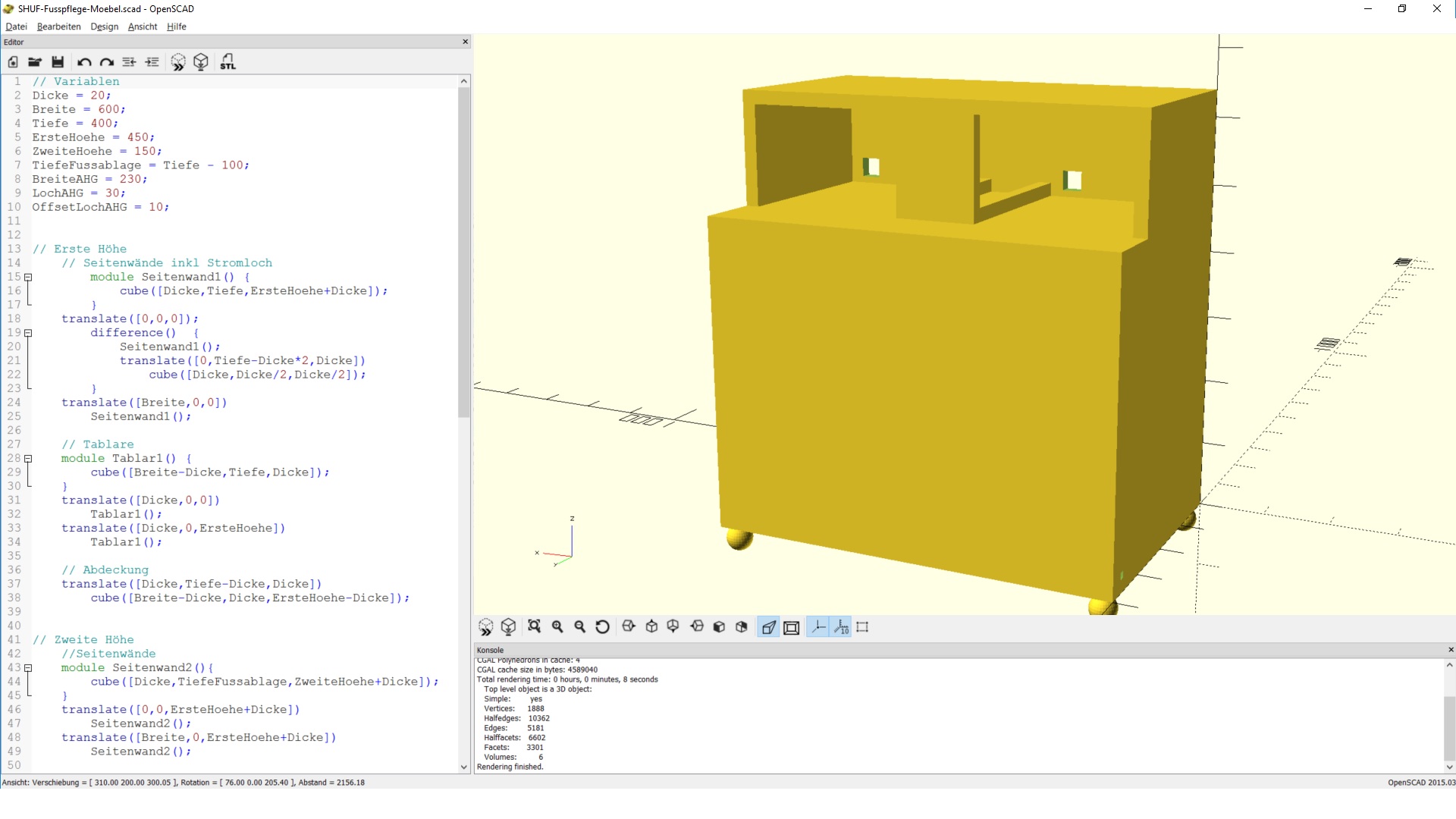Toggle the Show Axes button
The image size is (1456, 819).
(x=818, y=627)
